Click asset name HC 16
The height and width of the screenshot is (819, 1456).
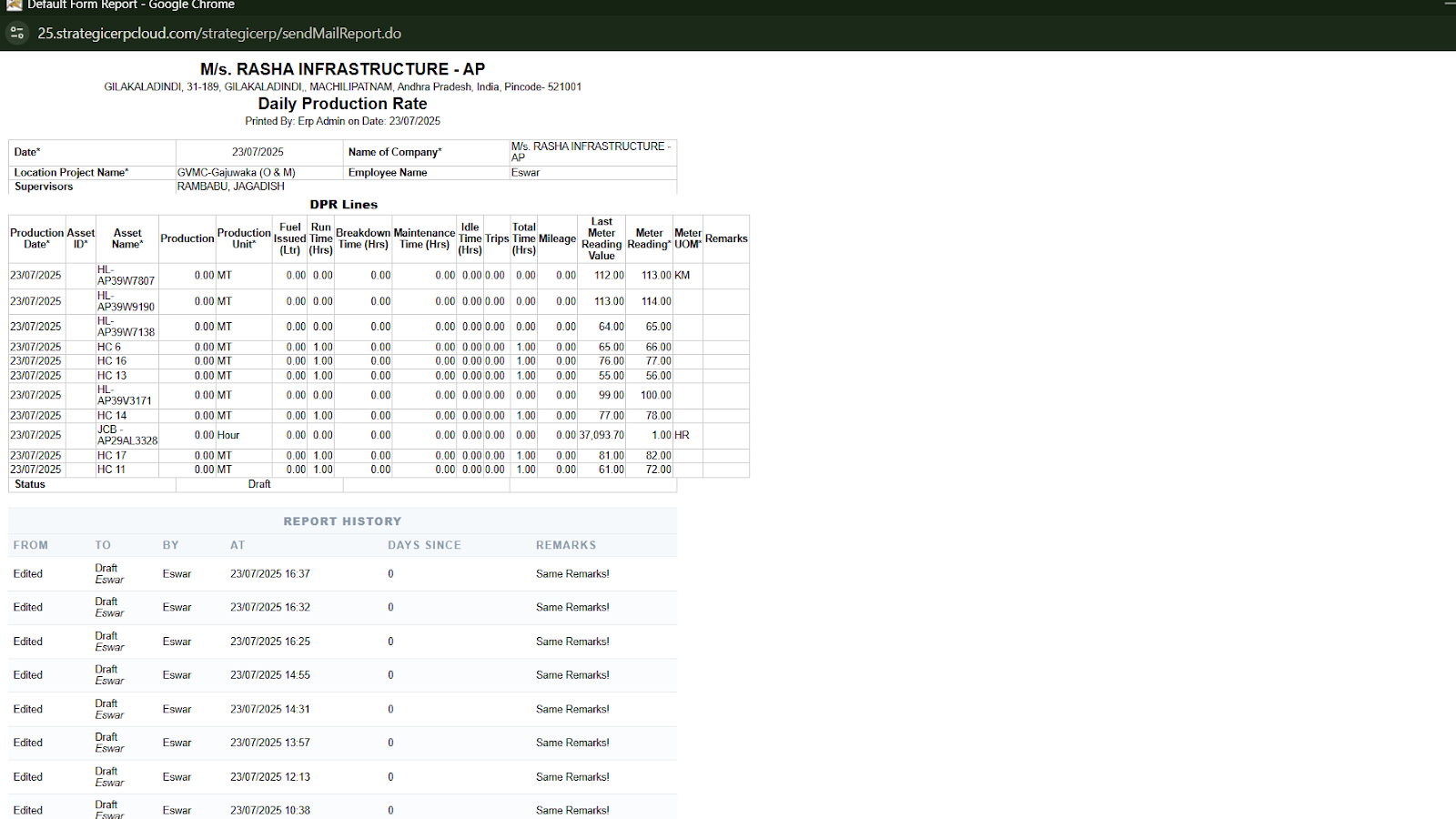[x=112, y=361]
